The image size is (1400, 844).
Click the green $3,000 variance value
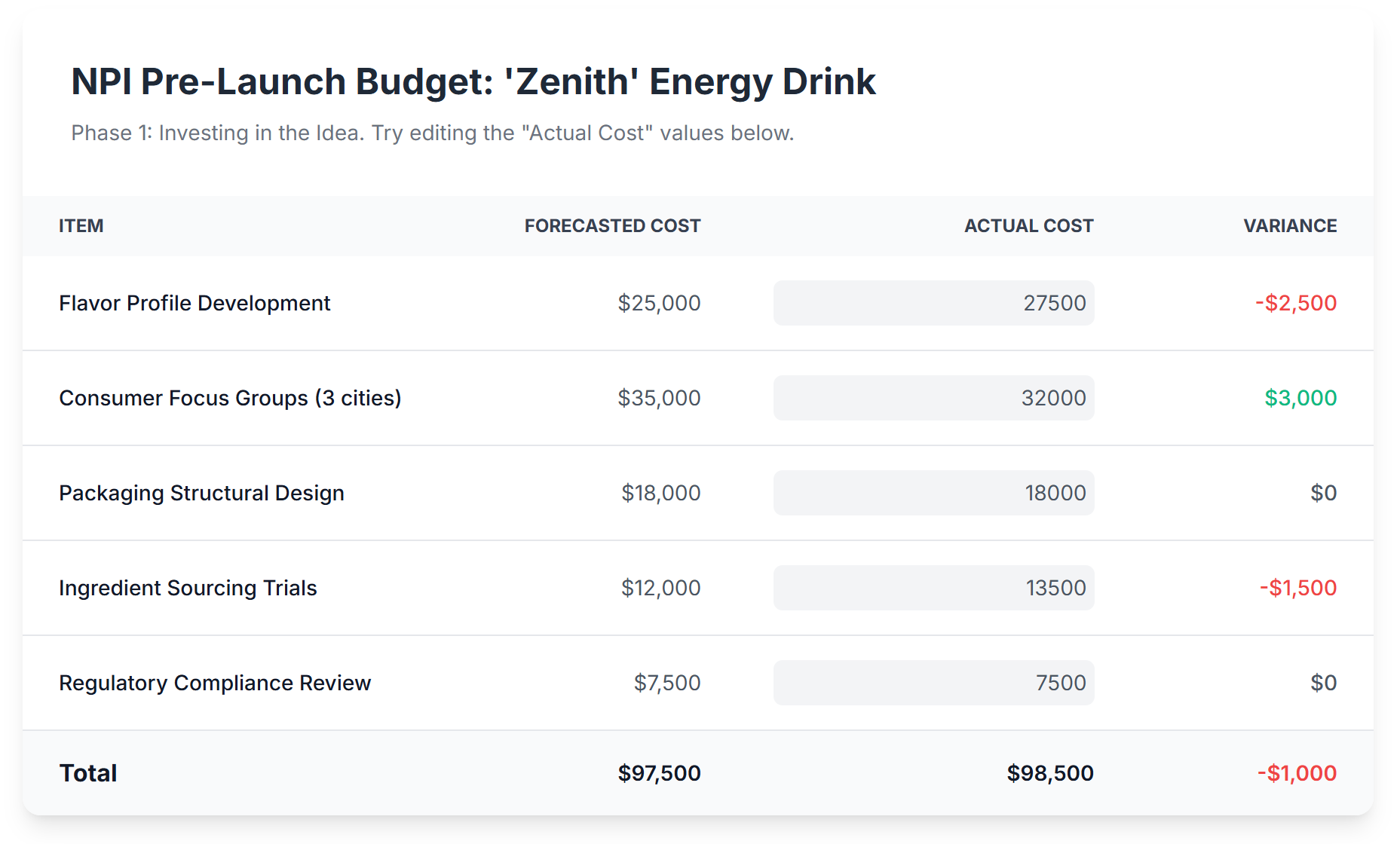click(x=1300, y=398)
